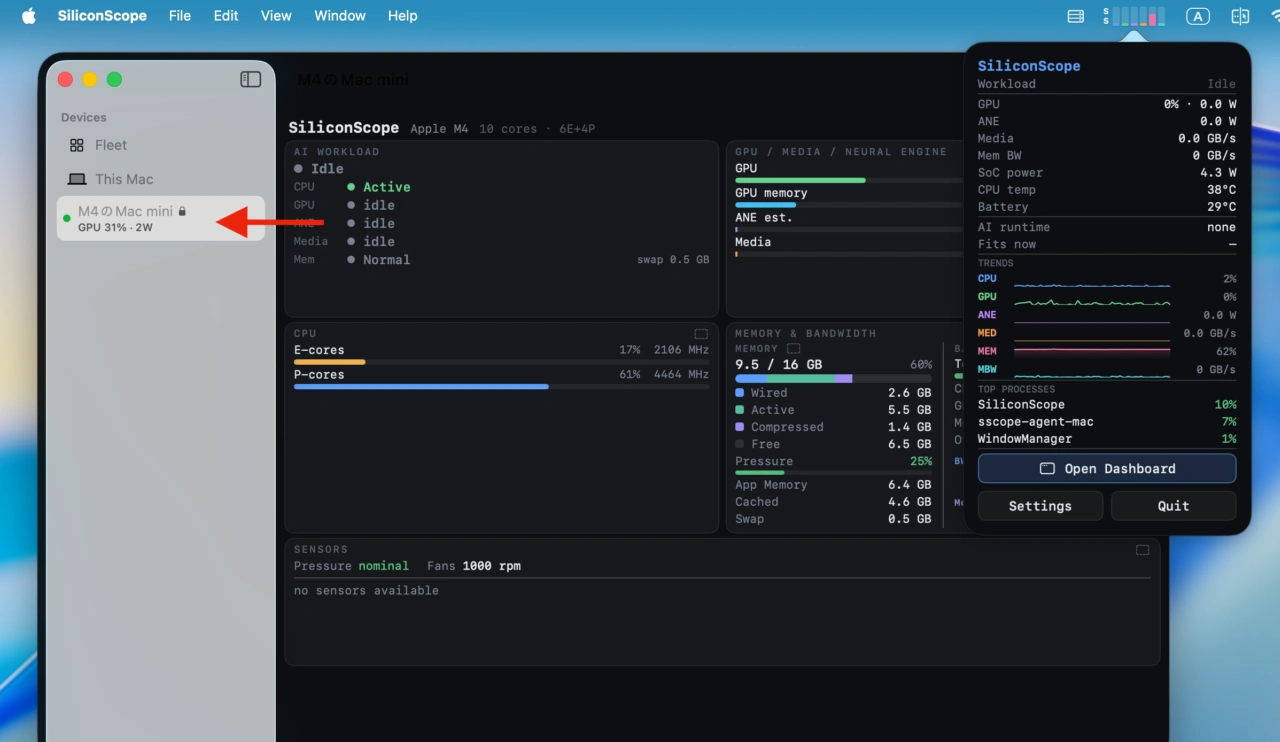Screen dimensions: 1280x742
Task: Click the CPU temp 38°C value
Action: coord(1221,190)
